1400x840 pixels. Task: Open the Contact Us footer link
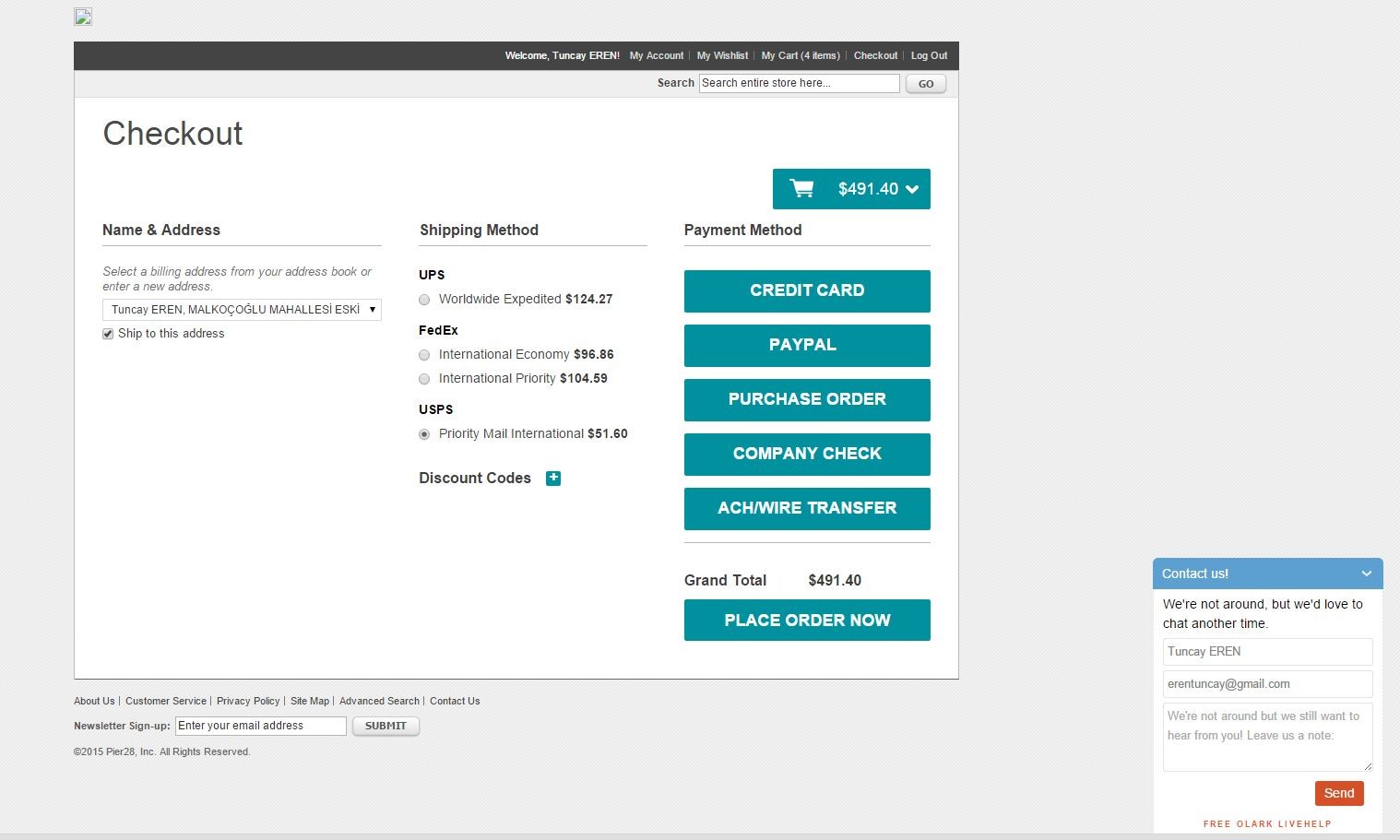[455, 701]
